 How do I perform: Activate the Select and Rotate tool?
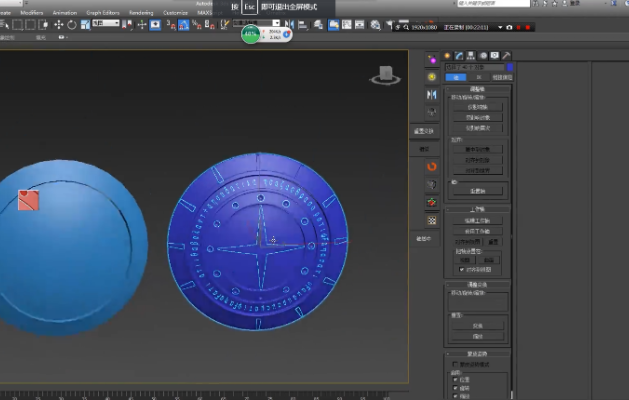(70, 24)
